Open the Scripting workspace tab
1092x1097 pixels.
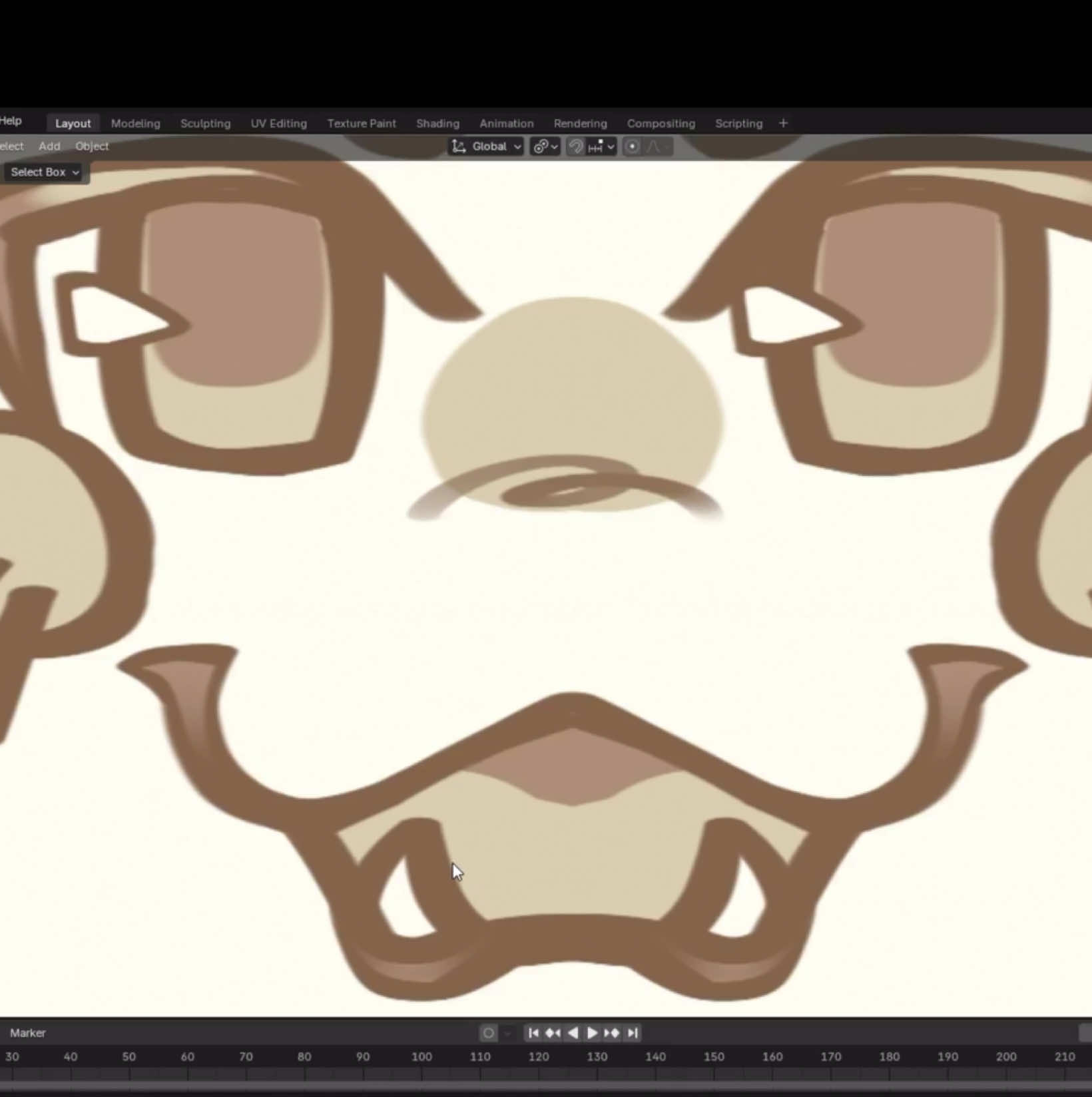pyautogui.click(x=738, y=123)
